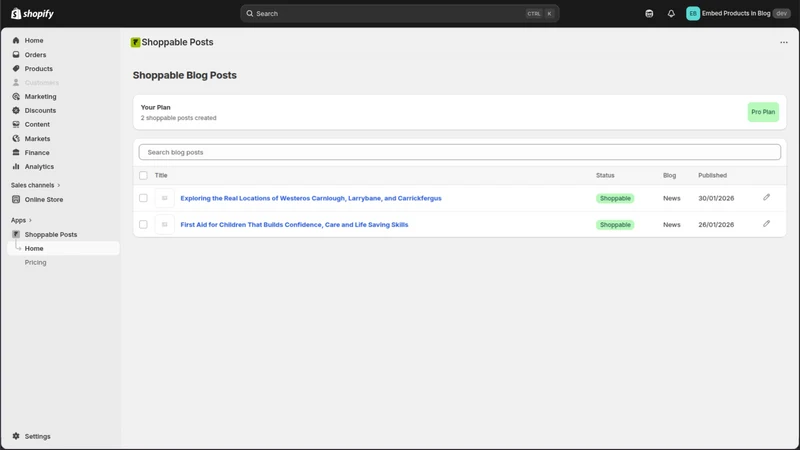Go to Home in main sidebar

34,40
